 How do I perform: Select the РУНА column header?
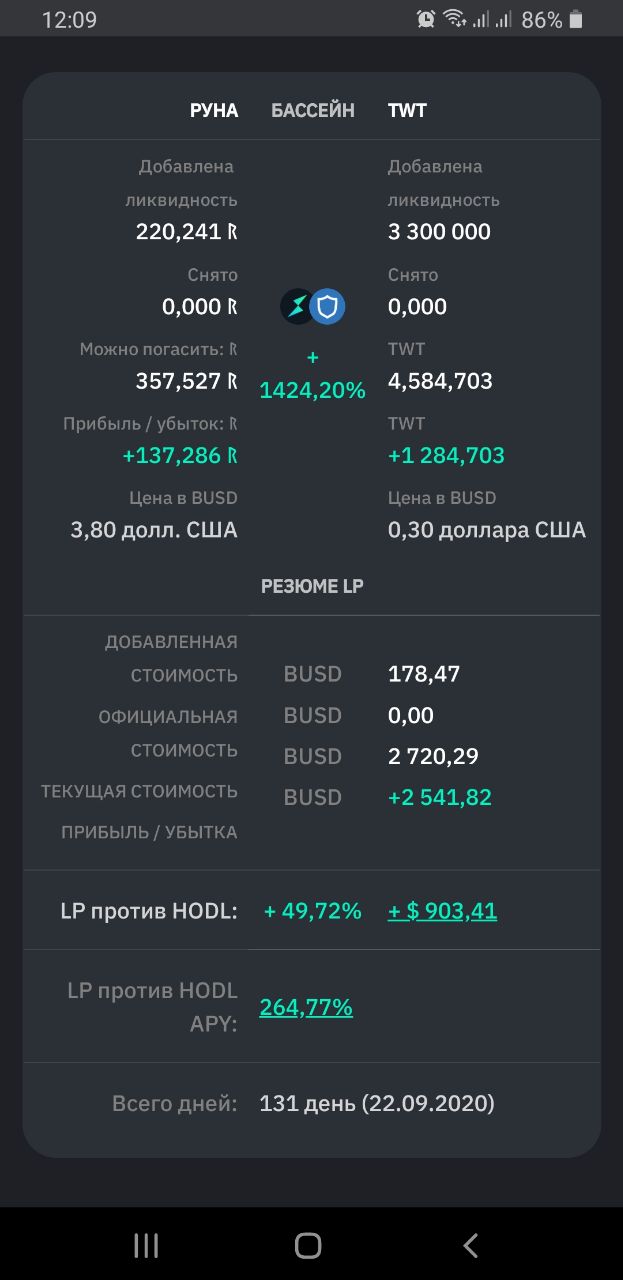[214, 111]
